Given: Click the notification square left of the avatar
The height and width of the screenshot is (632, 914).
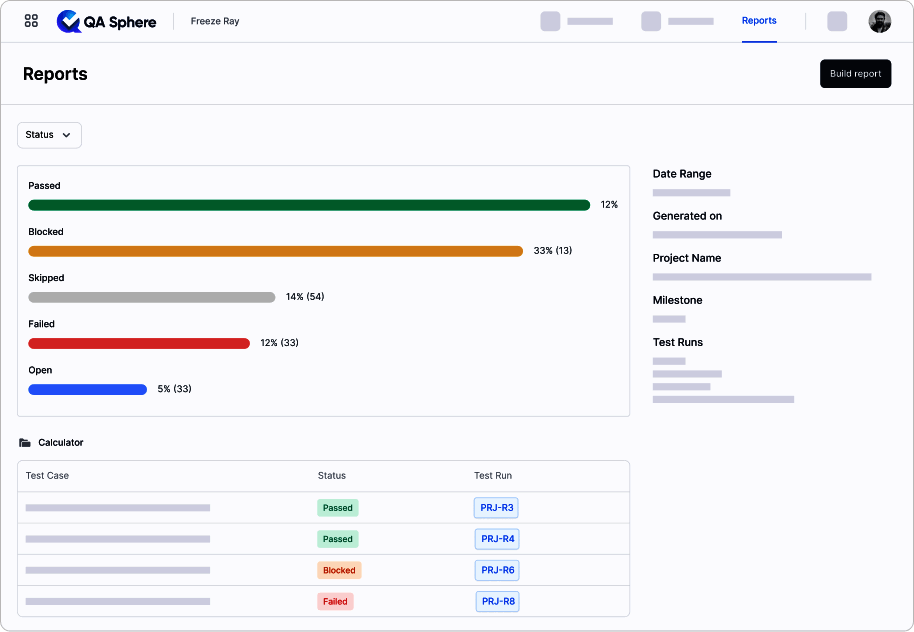Looking at the screenshot, I should click(x=836, y=21).
